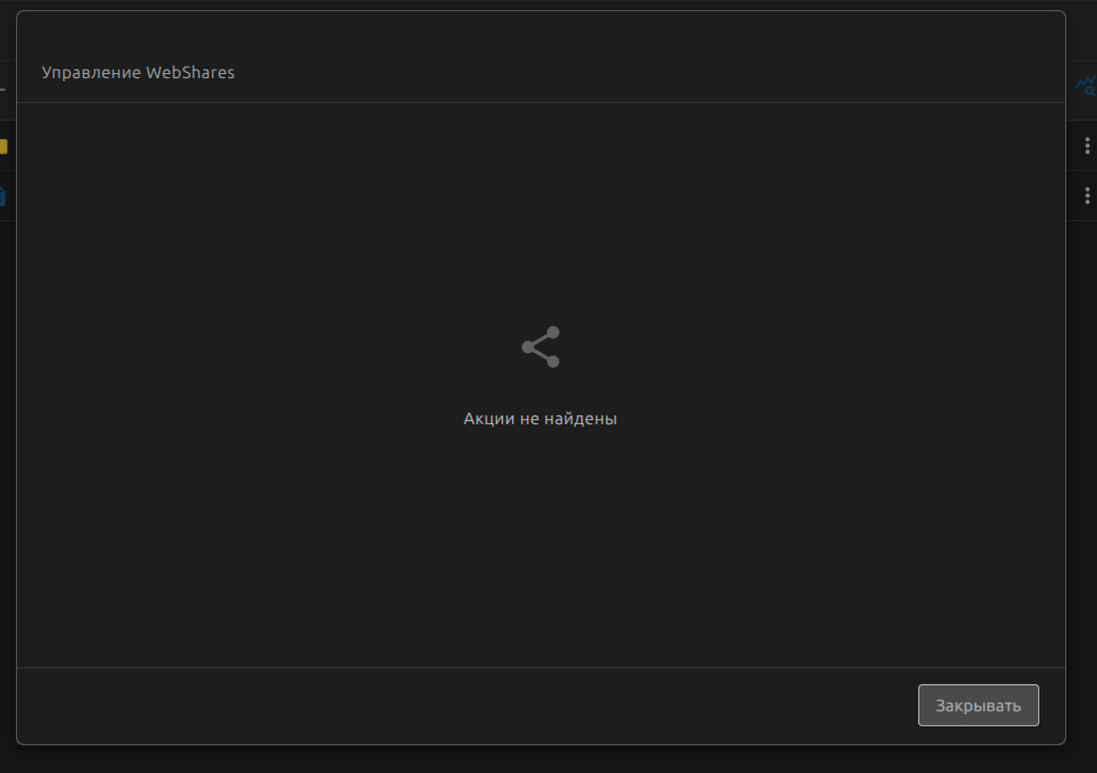This screenshot has height=773, width=1097.
Task: Click the Закрывать button
Action: coord(978,705)
